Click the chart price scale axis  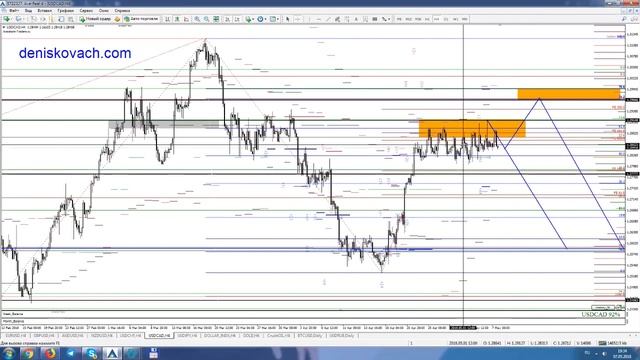tap(632, 173)
